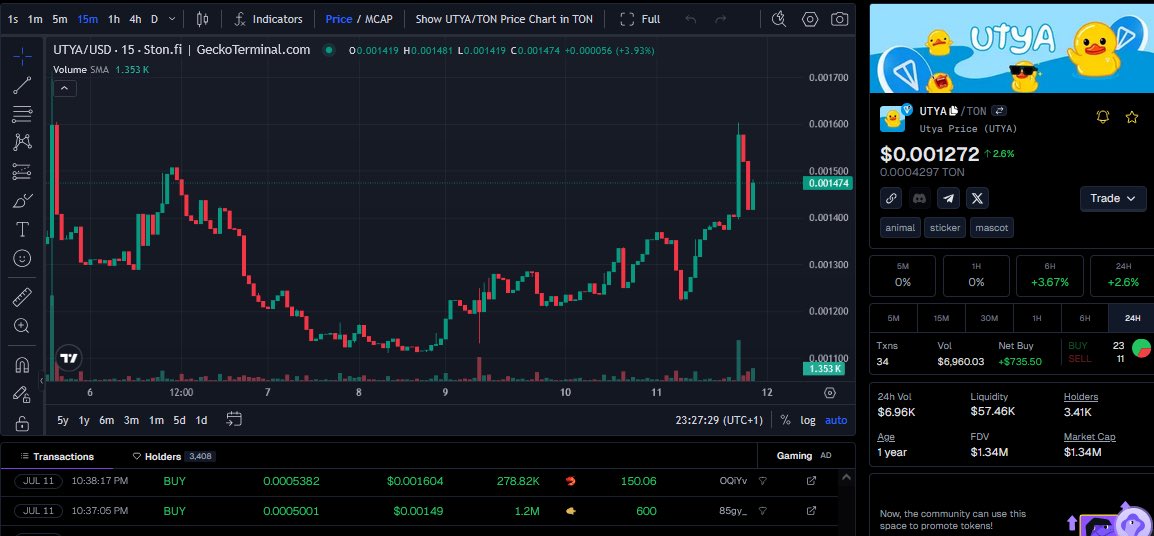This screenshot has width=1154, height=536.
Task: Set chart range to 5y
Action: click(x=63, y=420)
